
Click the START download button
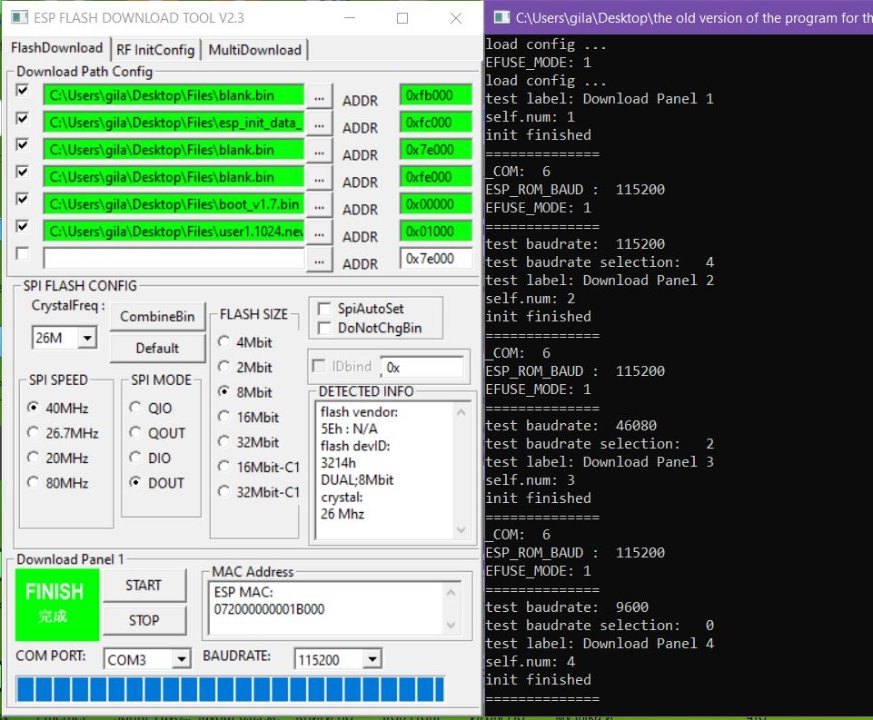[x=144, y=586]
